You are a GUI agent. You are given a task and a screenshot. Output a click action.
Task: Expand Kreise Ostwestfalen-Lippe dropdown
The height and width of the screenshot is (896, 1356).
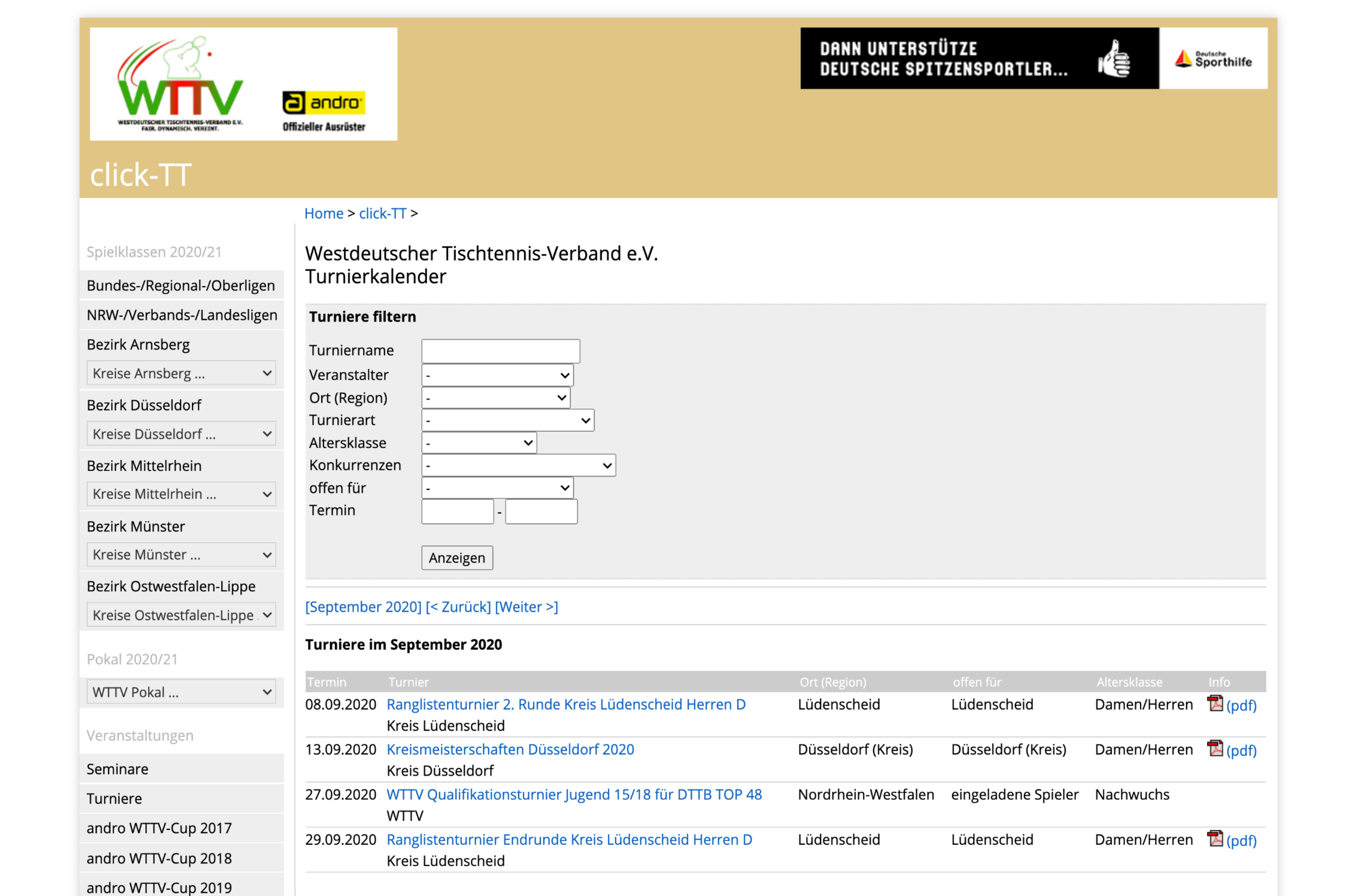pyautogui.click(x=181, y=615)
